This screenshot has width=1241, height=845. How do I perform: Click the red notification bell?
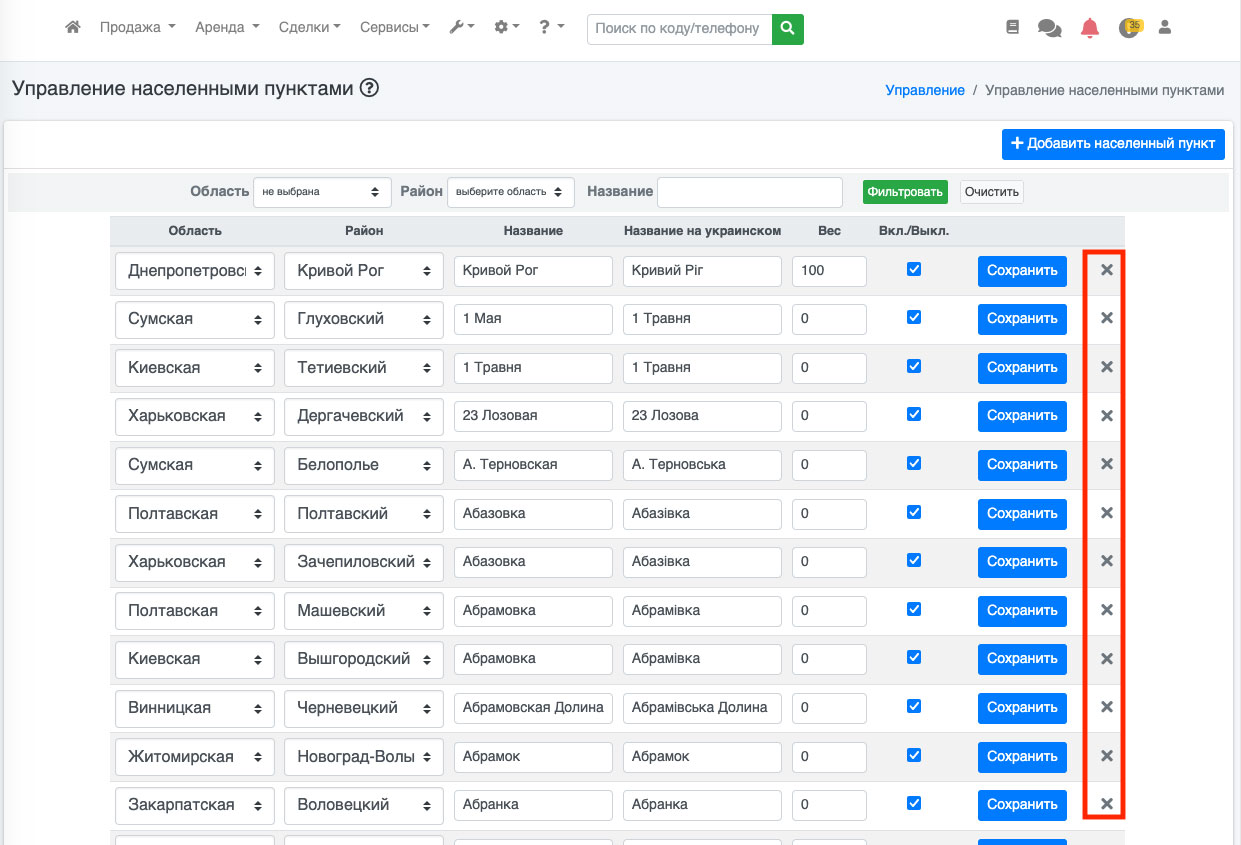(1089, 28)
